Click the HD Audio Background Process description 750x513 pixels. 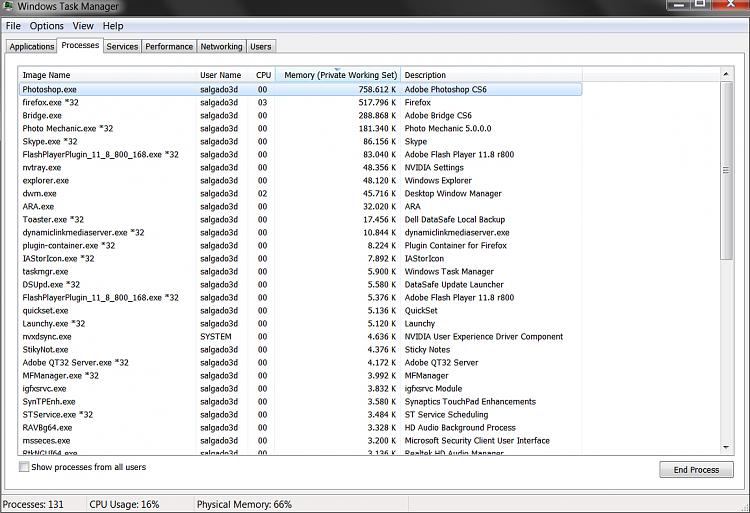pyautogui.click(x=460, y=427)
